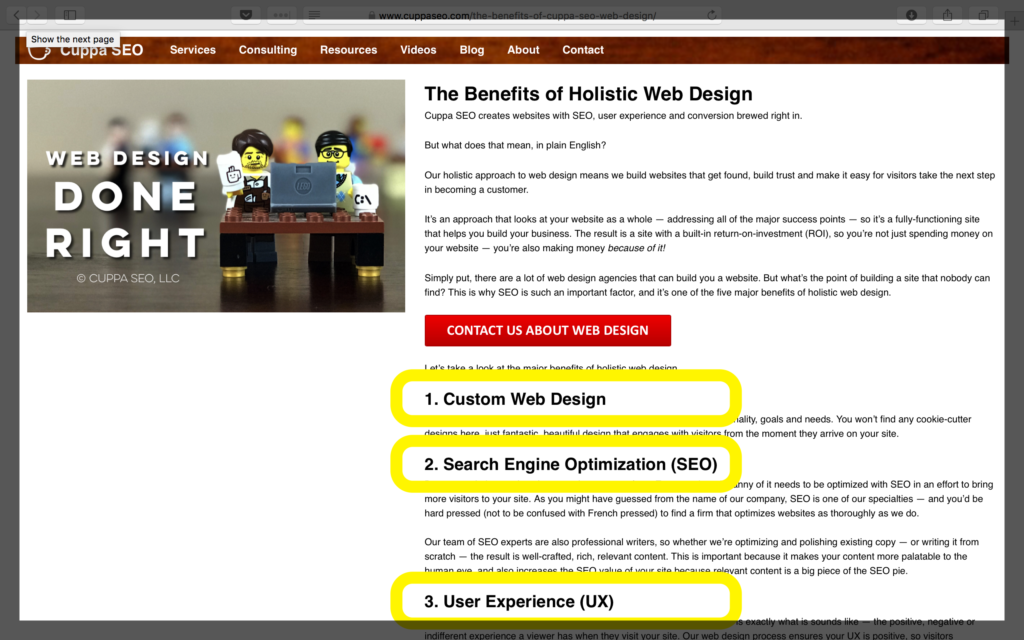Reload the current page
The height and width of the screenshot is (640, 1024).
pyautogui.click(x=711, y=14)
